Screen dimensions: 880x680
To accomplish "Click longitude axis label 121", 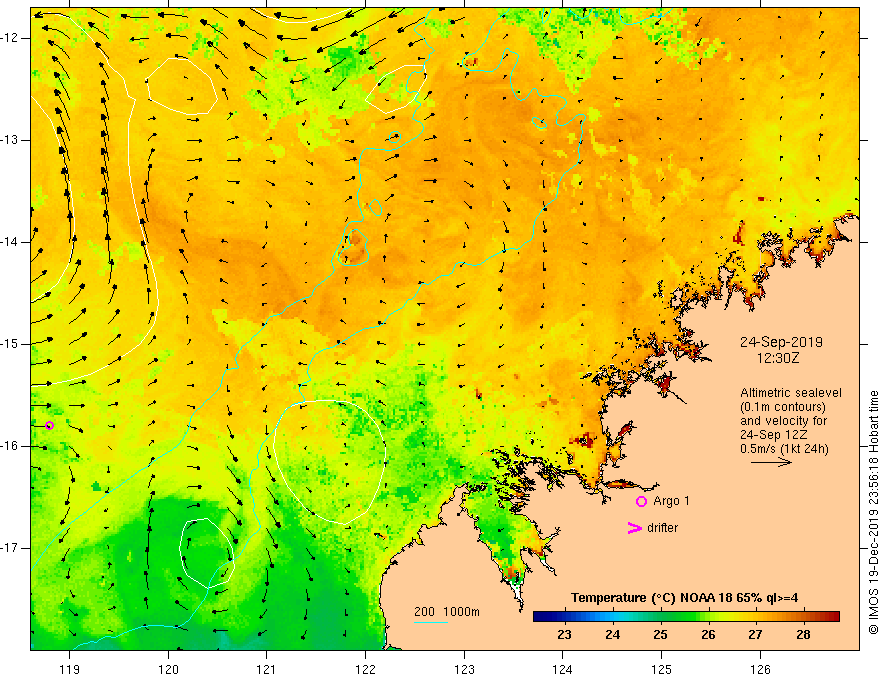I will 267,669.
